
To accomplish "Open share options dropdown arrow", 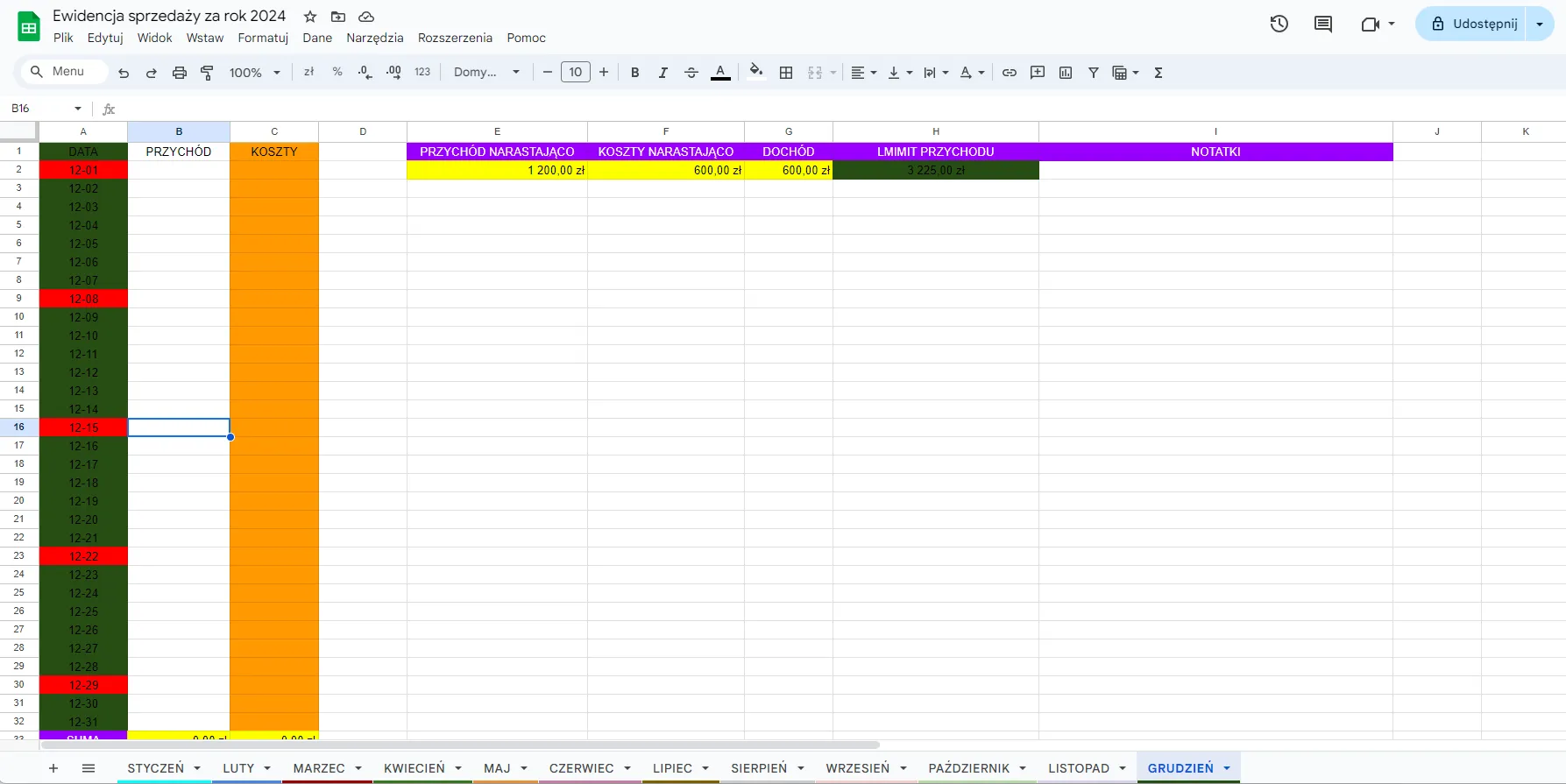I will [x=1540, y=24].
